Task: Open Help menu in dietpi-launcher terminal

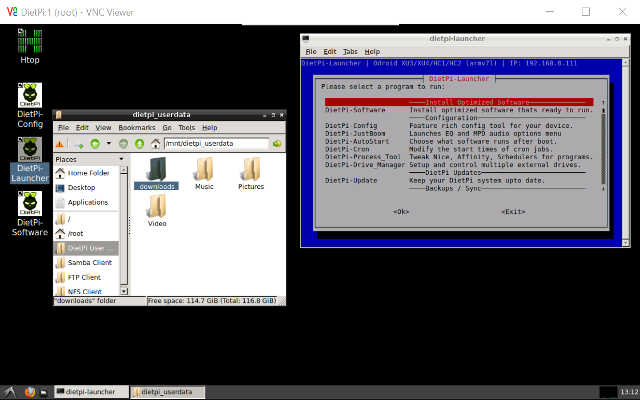Action: (x=372, y=52)
